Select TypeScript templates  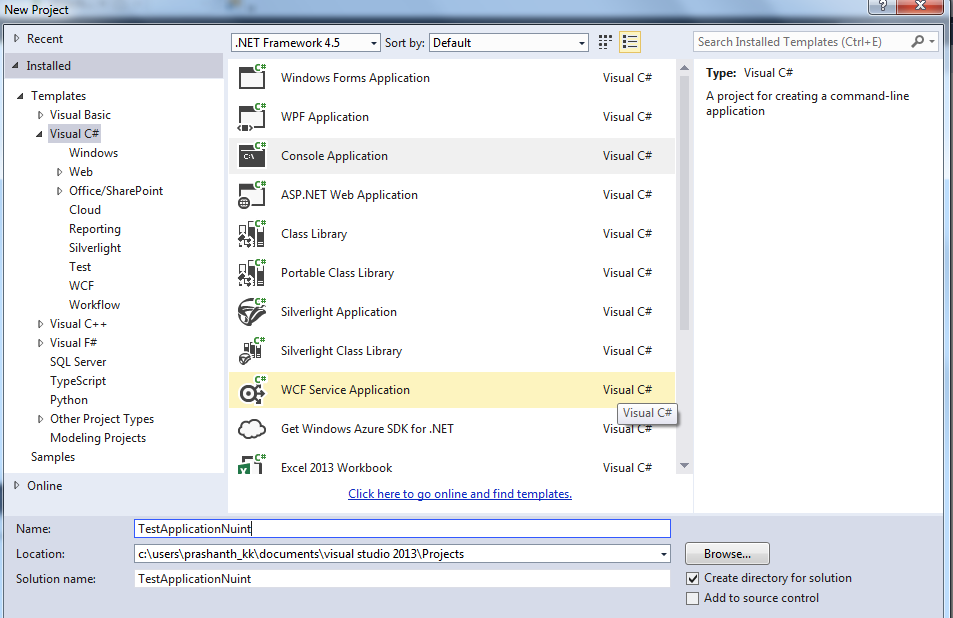(x=78, y=381)
